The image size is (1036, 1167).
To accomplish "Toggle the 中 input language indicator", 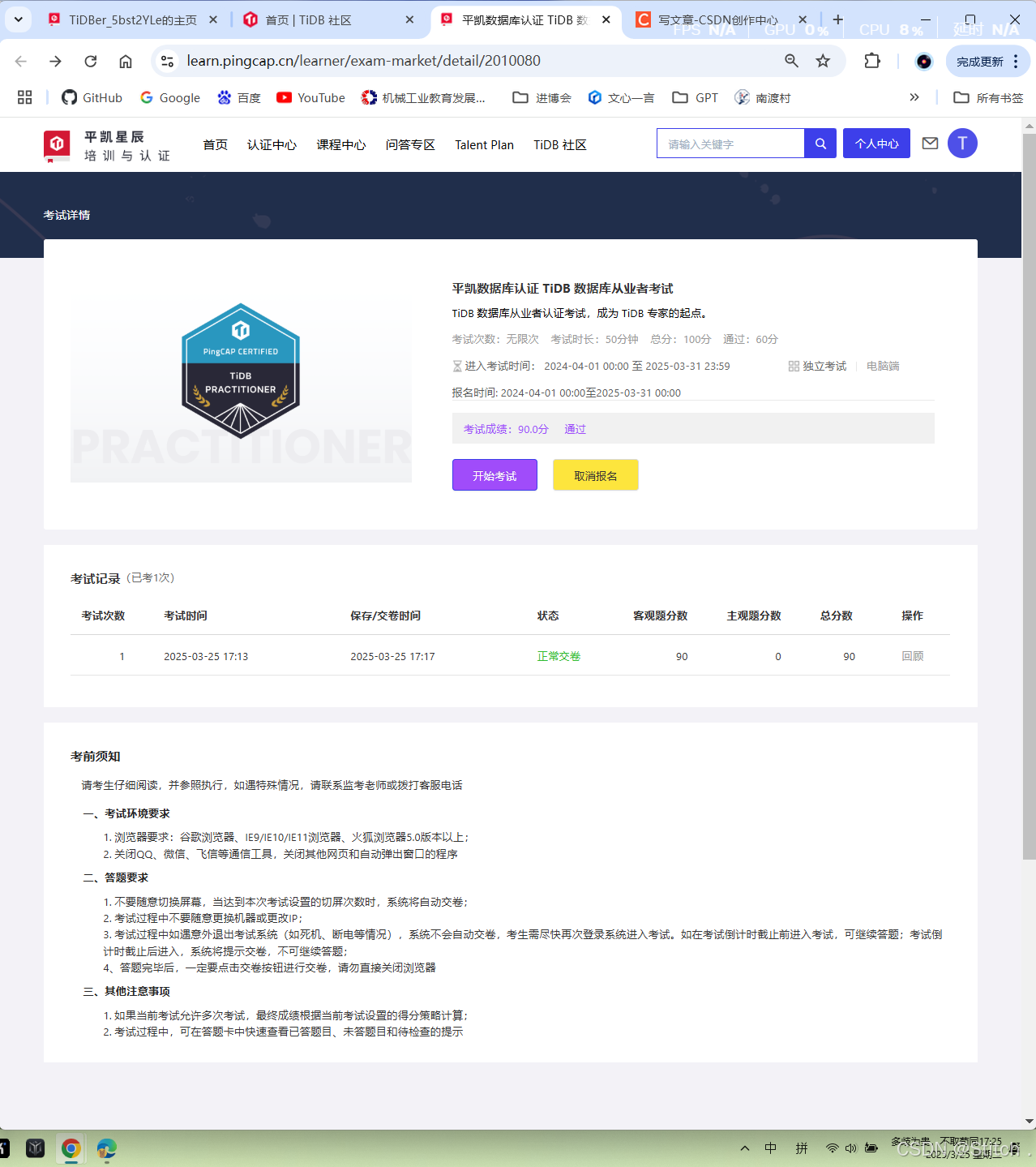I will (771, 1148).
